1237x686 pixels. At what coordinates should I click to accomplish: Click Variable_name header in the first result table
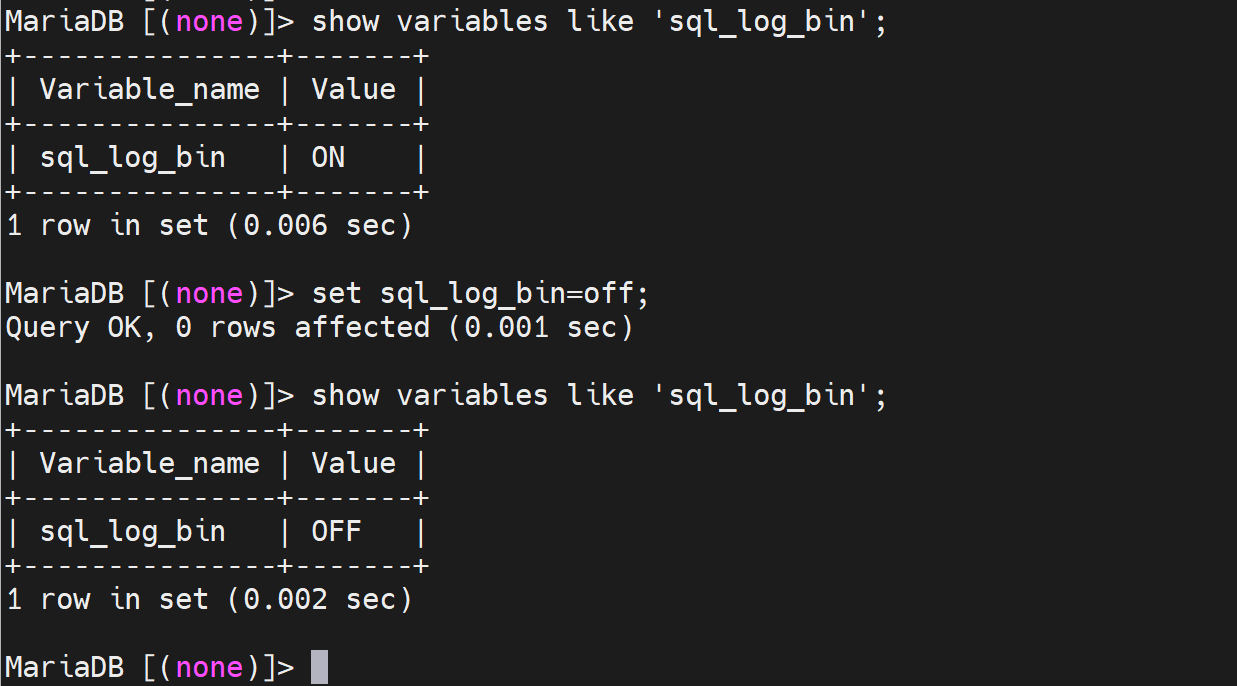(x=149, y=90)
